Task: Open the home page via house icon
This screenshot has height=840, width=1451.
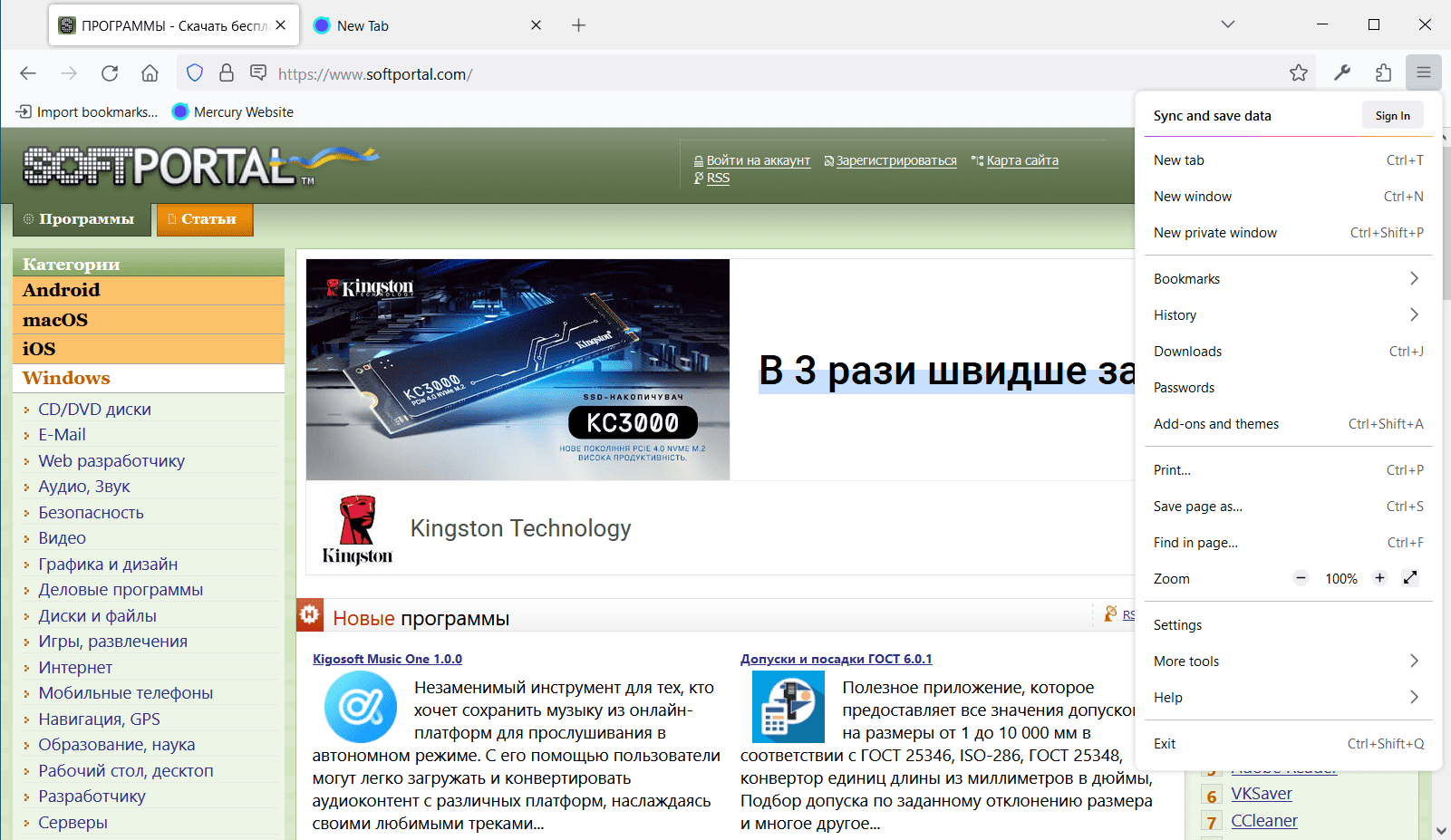Action: [x=150, y=73]
